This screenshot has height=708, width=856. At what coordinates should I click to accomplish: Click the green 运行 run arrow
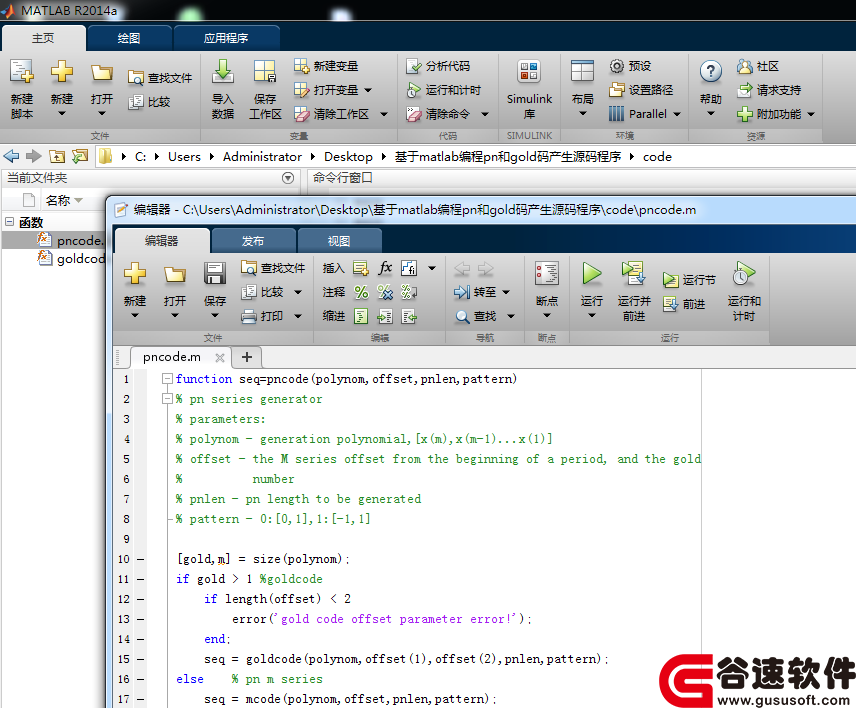(591, 273)
